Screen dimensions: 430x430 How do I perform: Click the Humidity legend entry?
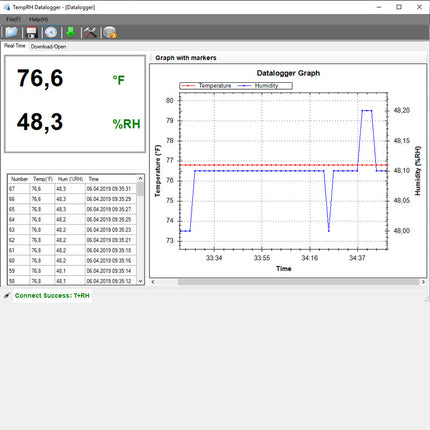(x=258, y=86)
